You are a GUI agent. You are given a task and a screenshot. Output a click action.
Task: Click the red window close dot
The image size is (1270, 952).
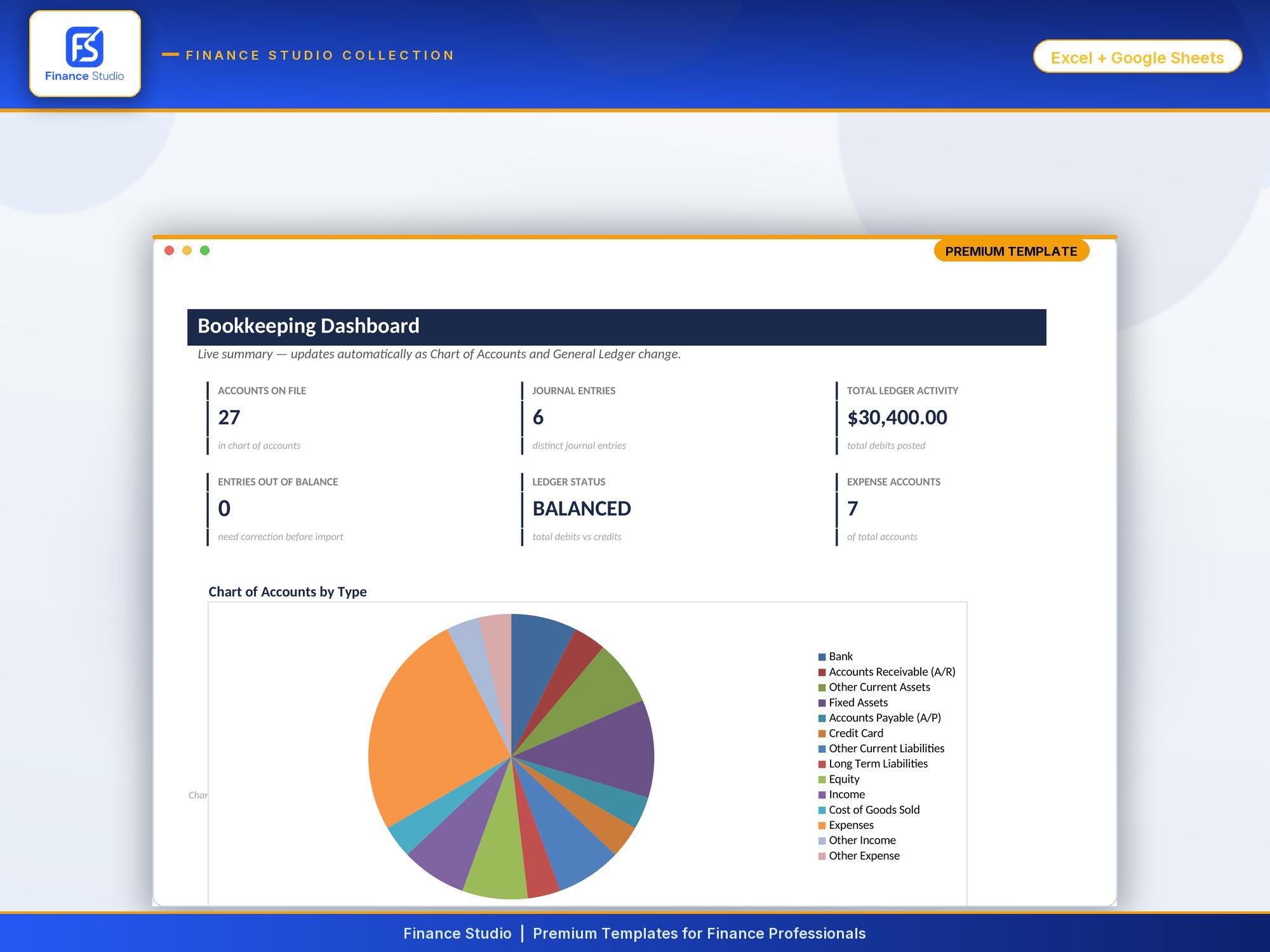169,251
